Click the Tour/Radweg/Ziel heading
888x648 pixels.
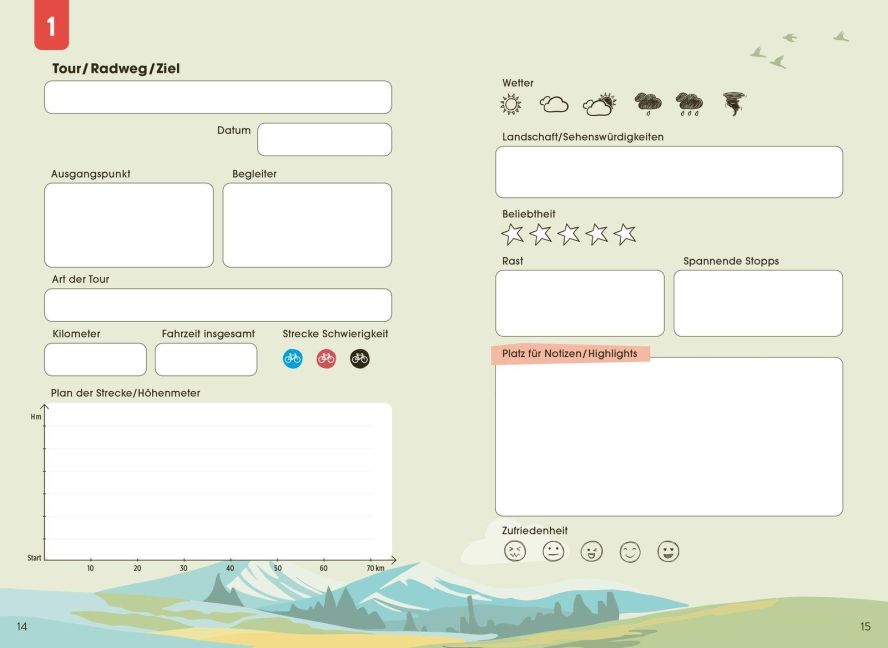[x=116, y=69]
